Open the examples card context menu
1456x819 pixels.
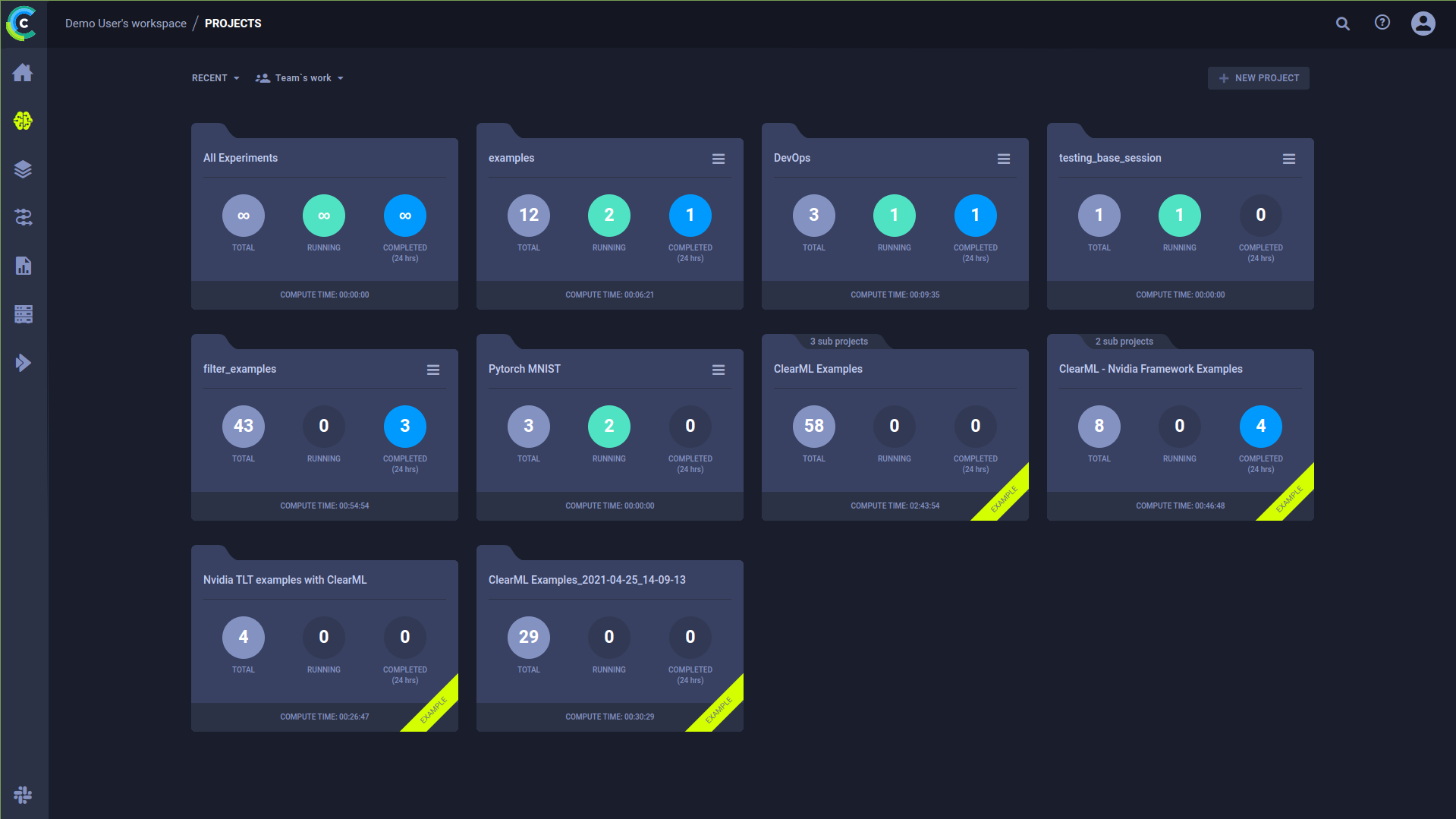[x=718, y=159]
